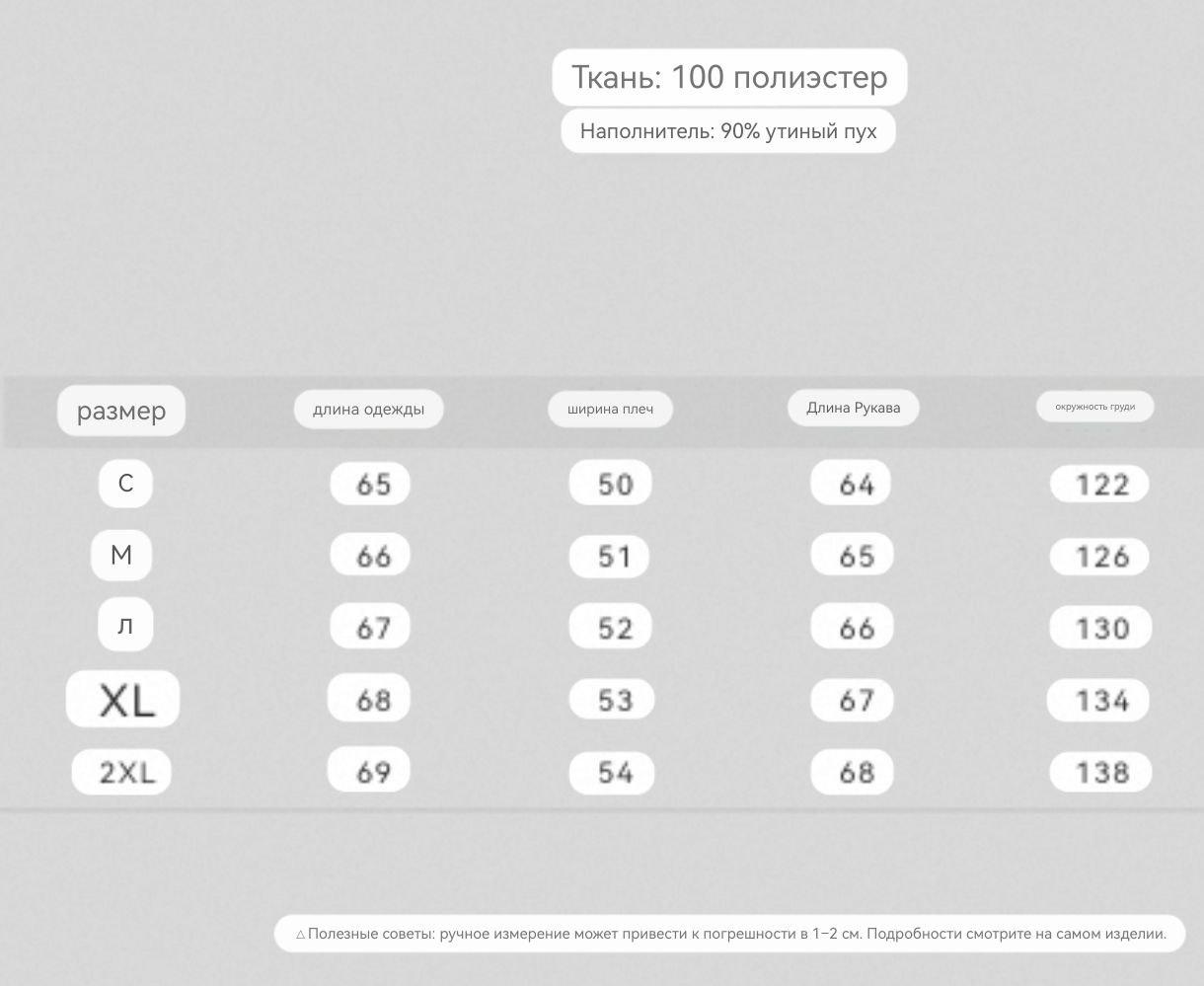Select chest circumference value 130
Viewport: 1204px width, 986px height.
coord(1099,628)
